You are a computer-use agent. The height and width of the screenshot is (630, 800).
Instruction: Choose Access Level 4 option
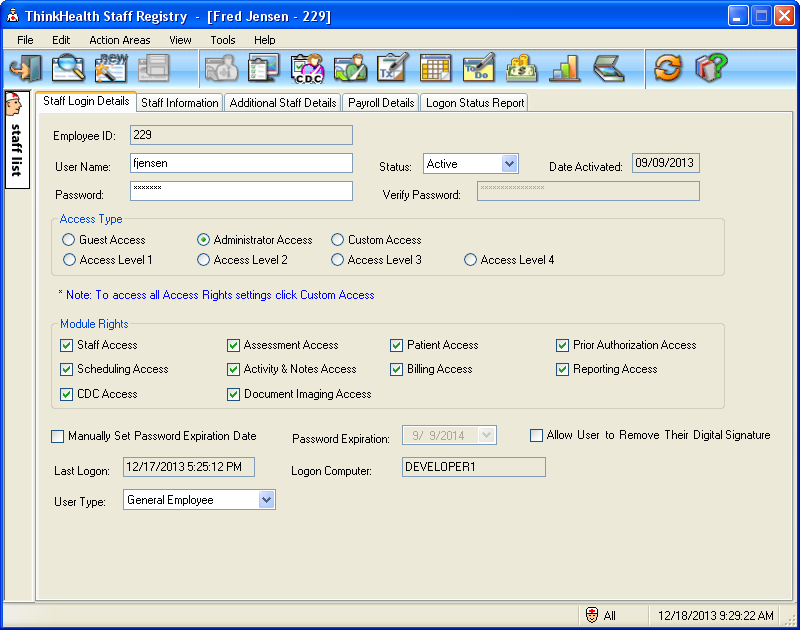click(x=470, y=260)
